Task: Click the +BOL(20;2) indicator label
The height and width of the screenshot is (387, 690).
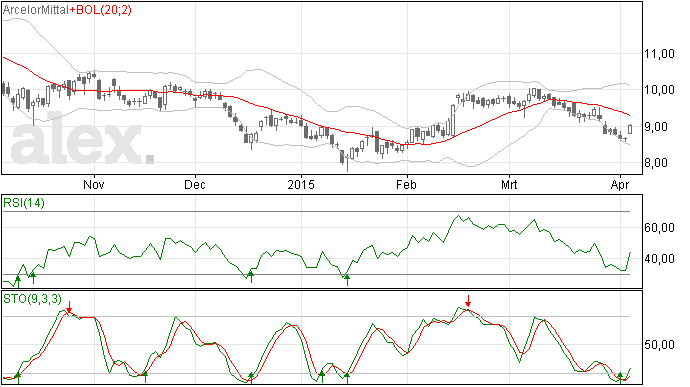Action: click(x=100, y=10)
